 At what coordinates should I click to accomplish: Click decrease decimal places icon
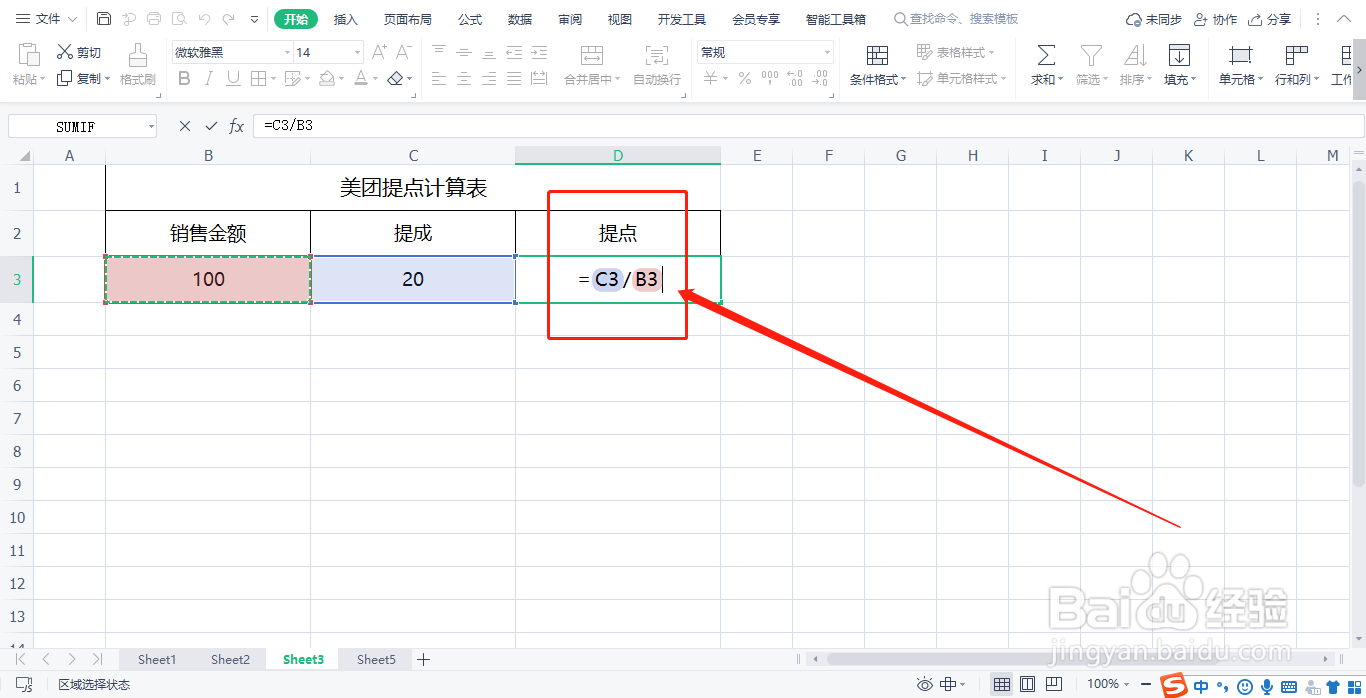(x=821, y=78)
